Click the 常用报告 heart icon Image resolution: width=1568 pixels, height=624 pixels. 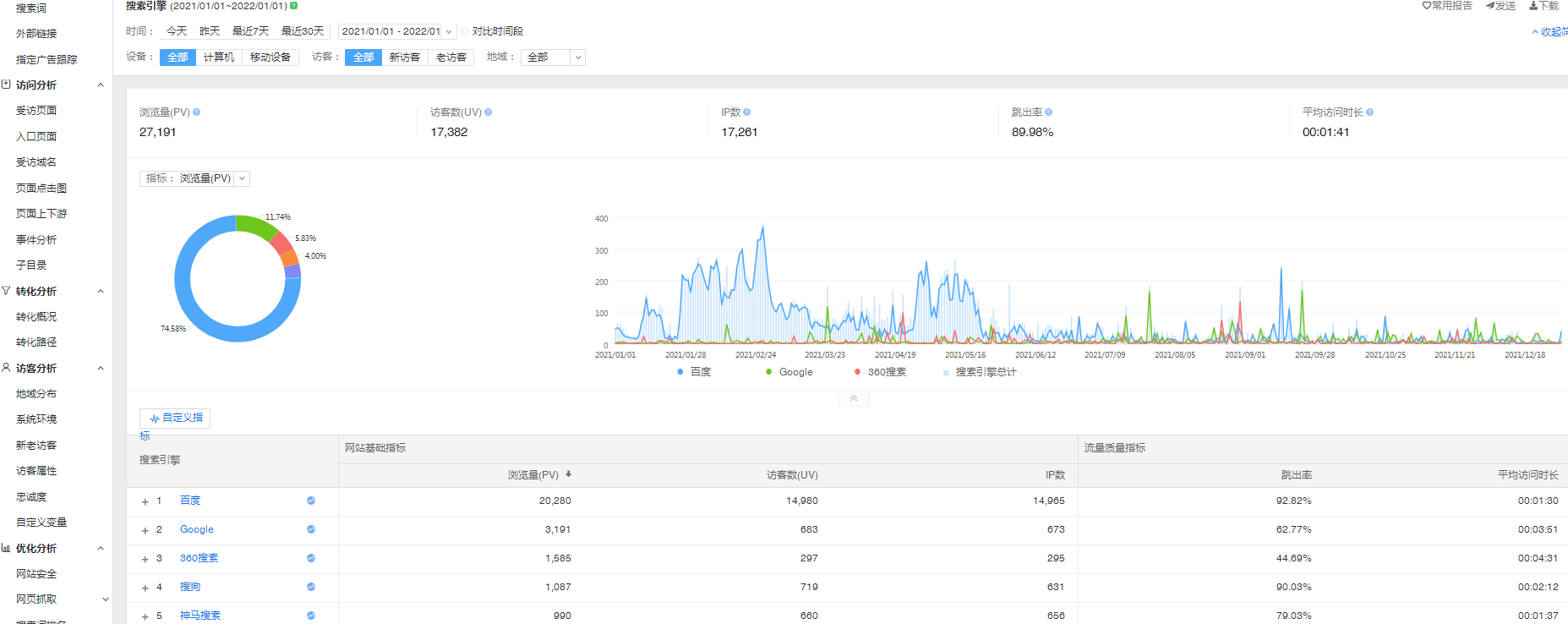click(x=1427, y=6)
